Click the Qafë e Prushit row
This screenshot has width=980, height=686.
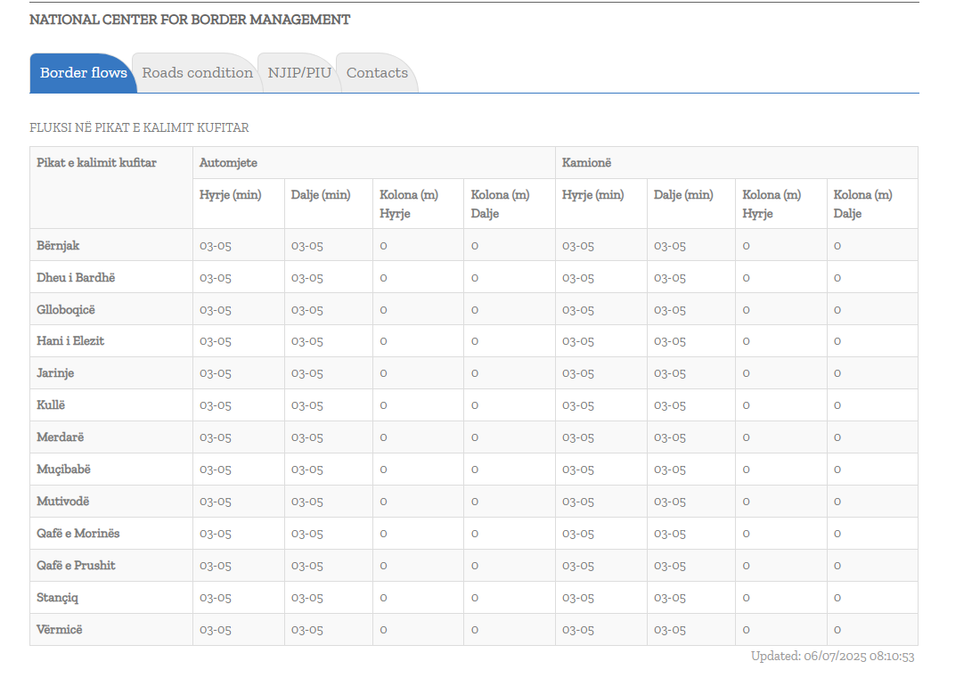click(x=76, y=565)
